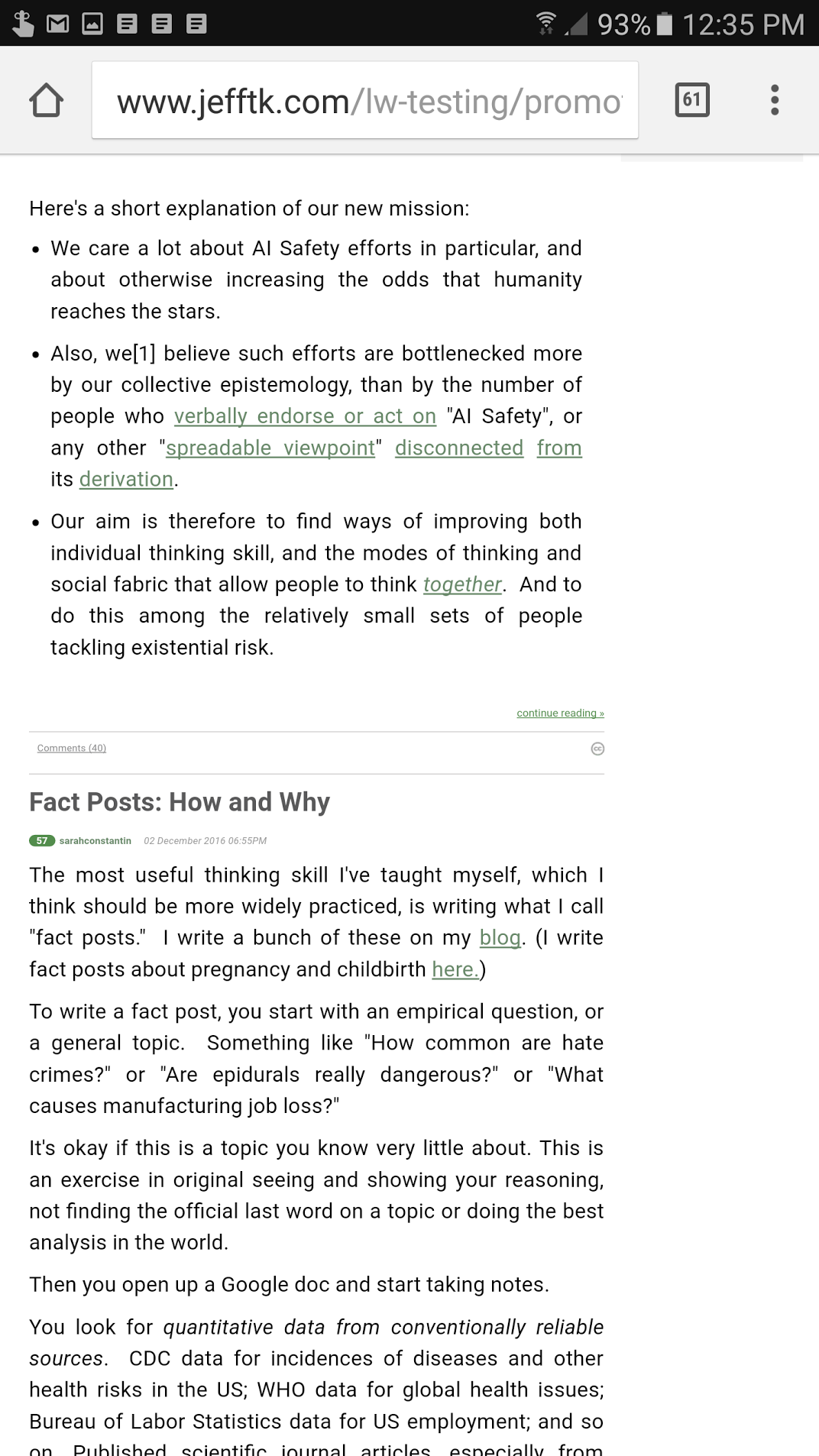Viewport: 819px width, 1456px height.
Task: Click "continue reading »" link
Action: click(x=560, y=713)
